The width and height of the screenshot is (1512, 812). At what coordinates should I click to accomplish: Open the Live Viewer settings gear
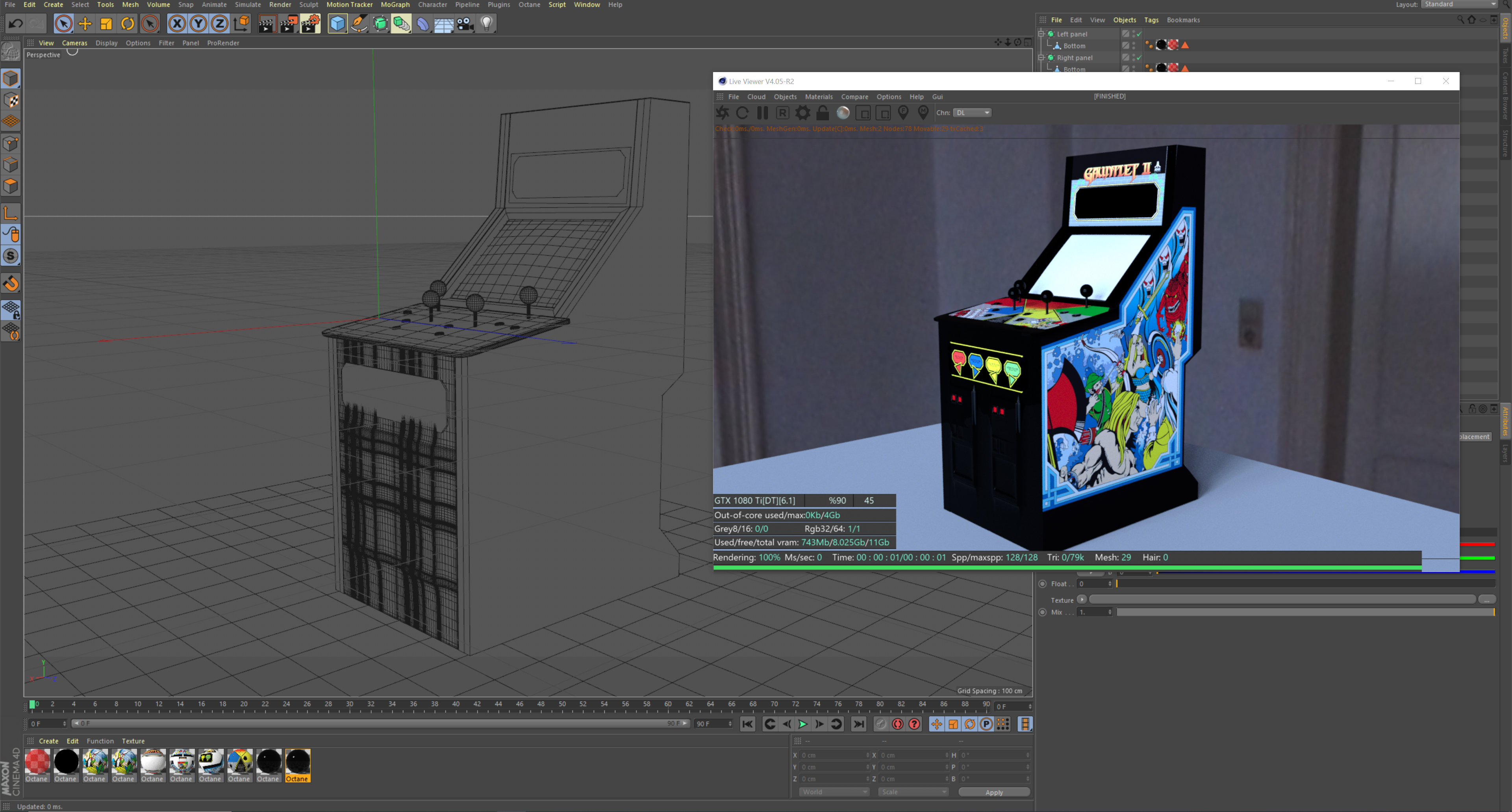(x=802, y=113)
